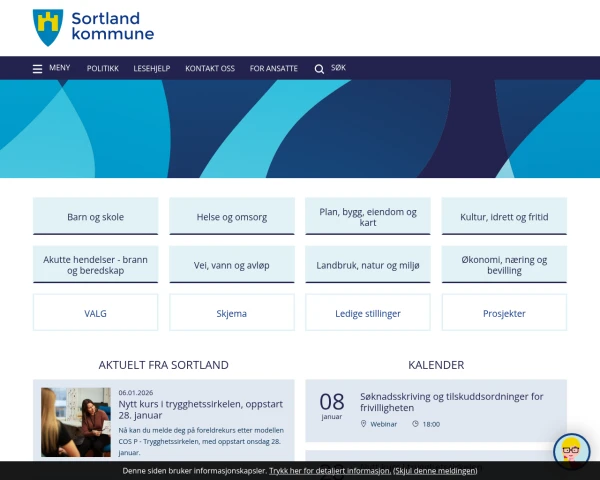Open article Nytt kurs i trygghetssirkelen
The image size is (600, 480).
coord(201,409)
